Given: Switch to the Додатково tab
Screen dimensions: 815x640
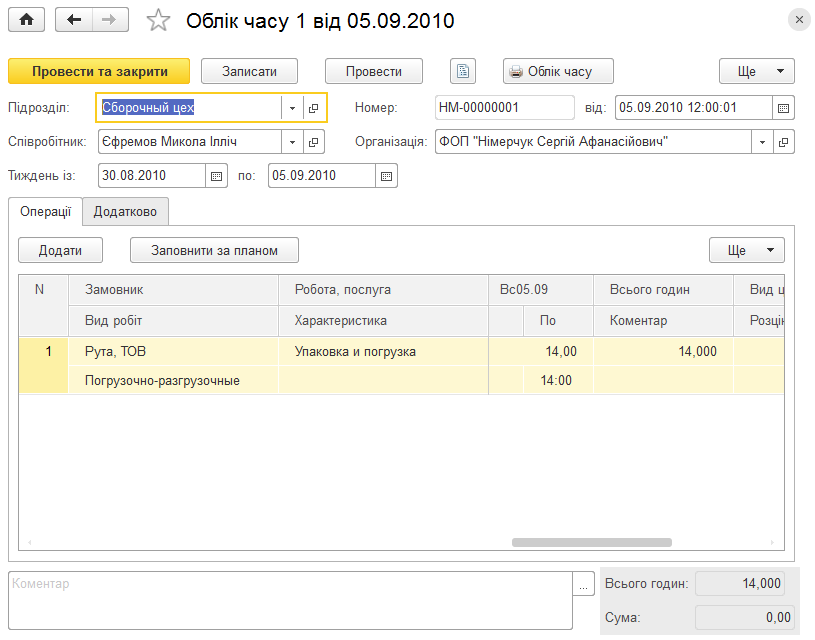Looking at the screenshot, I should tap(125, 212).
